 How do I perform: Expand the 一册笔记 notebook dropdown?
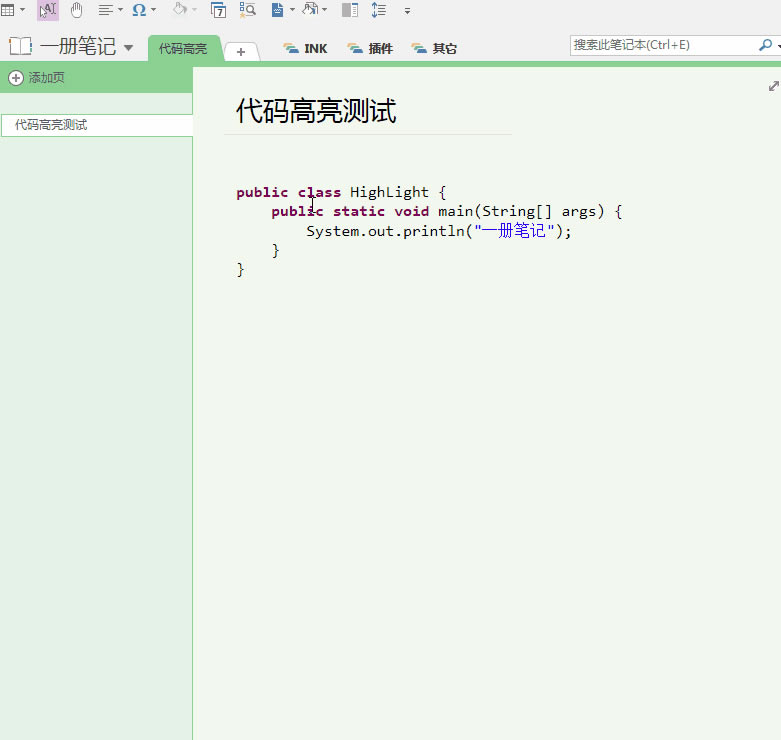(128, 48)
